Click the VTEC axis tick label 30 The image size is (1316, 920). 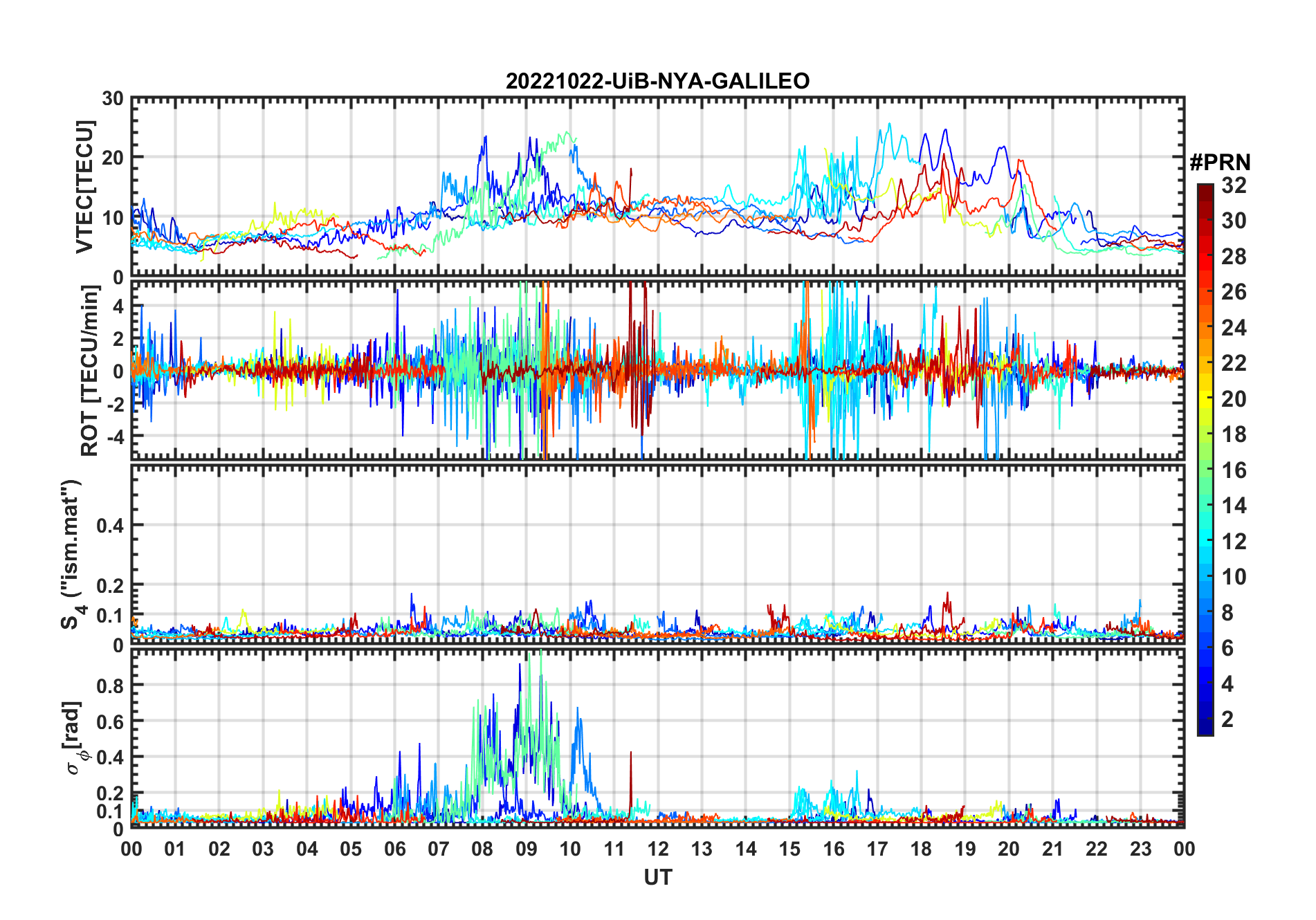click(113, 99)
